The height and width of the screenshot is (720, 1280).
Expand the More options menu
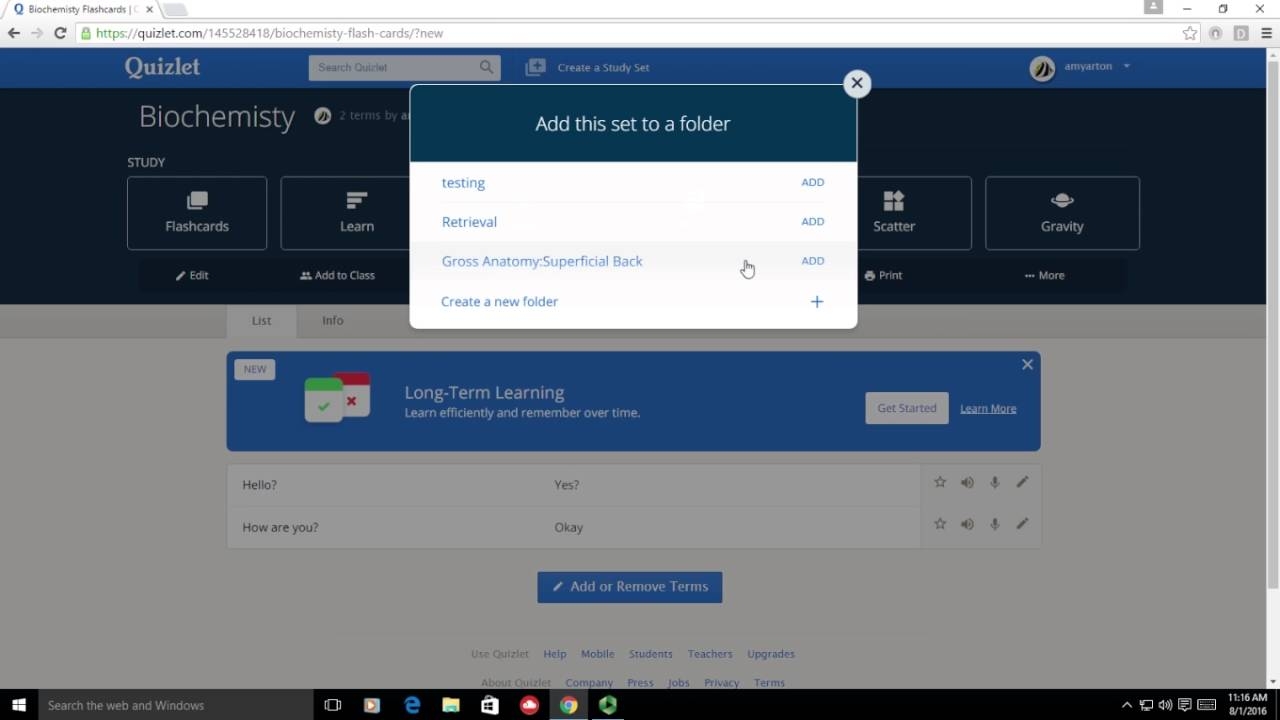(1044, 275)
